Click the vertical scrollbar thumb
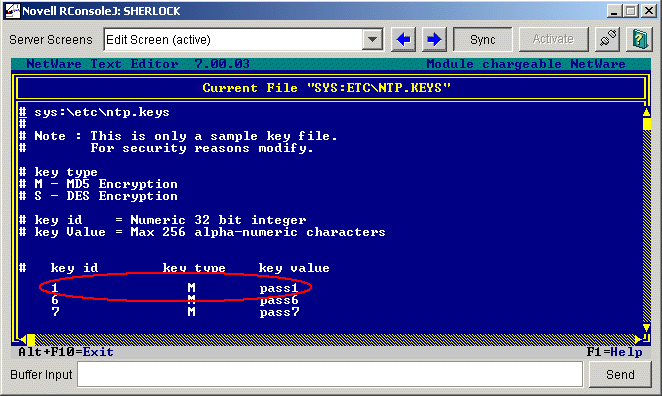Screen dimensions: 662x396 click(x=646, y=124)
